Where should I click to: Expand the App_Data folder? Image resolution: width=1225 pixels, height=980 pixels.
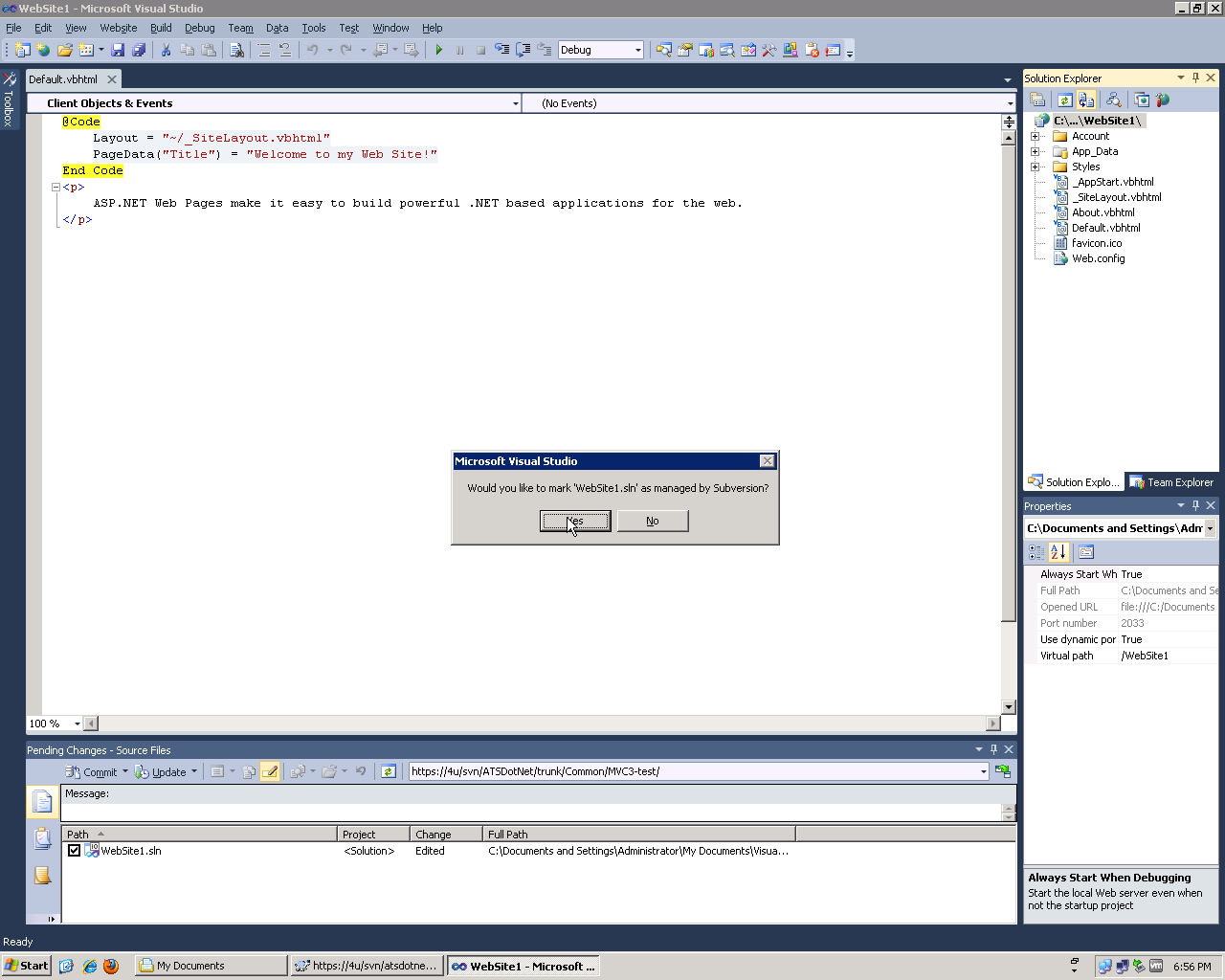coord(1035,151)
